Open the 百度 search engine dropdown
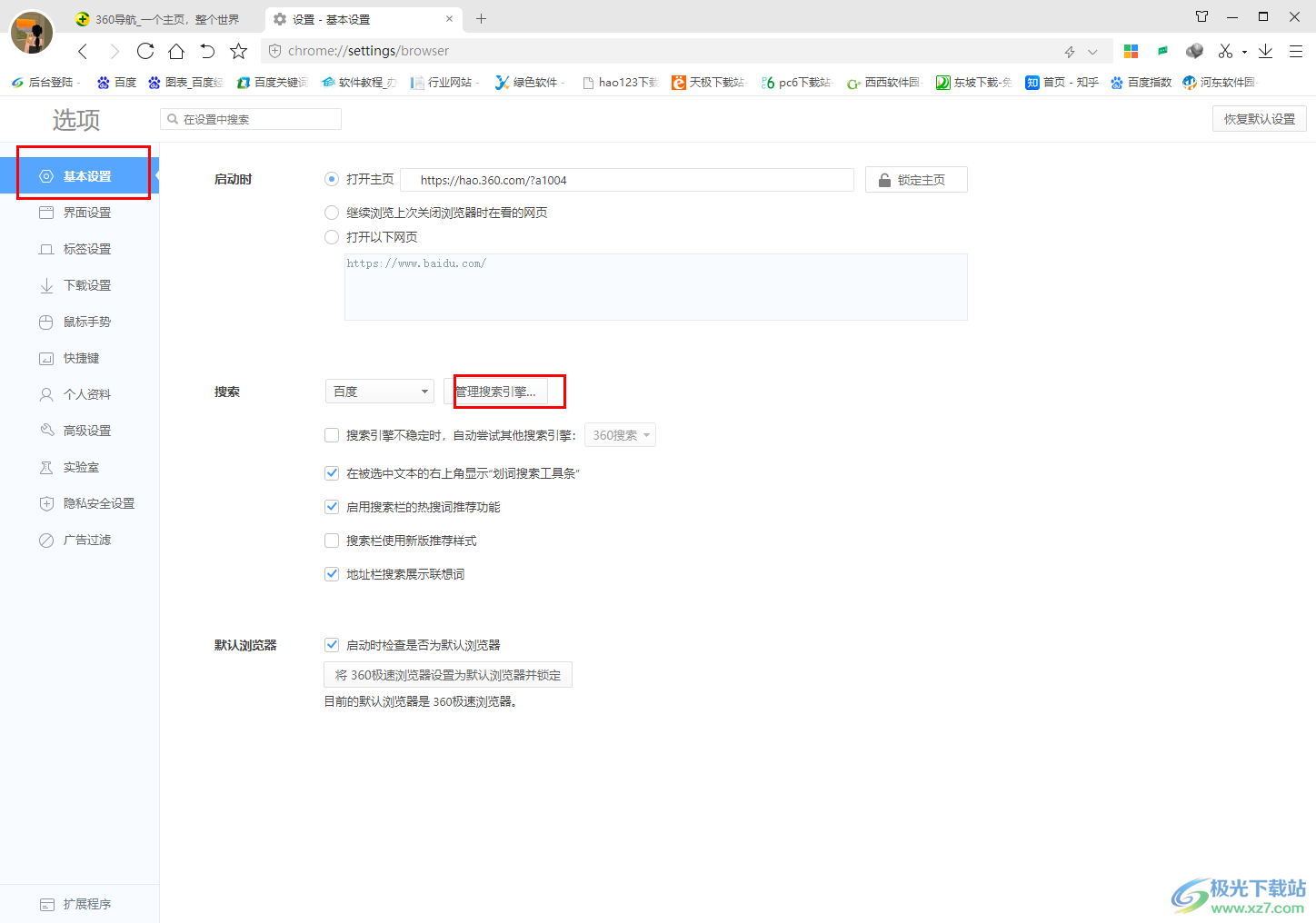The width and height of the screenshot is (1316, 923). 380,392
